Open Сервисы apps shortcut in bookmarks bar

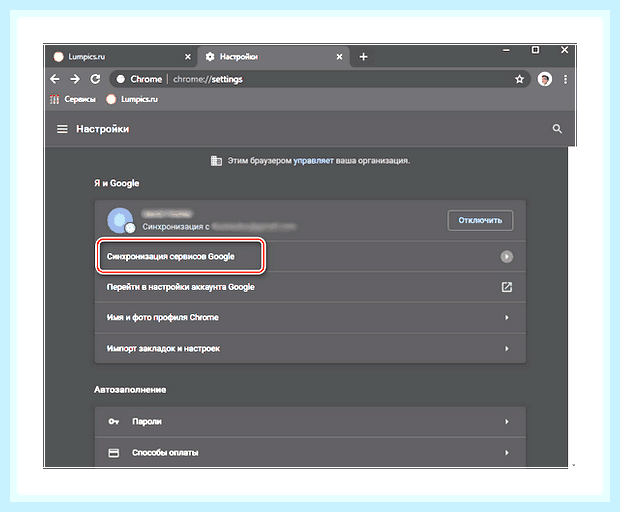pos(73,99)
